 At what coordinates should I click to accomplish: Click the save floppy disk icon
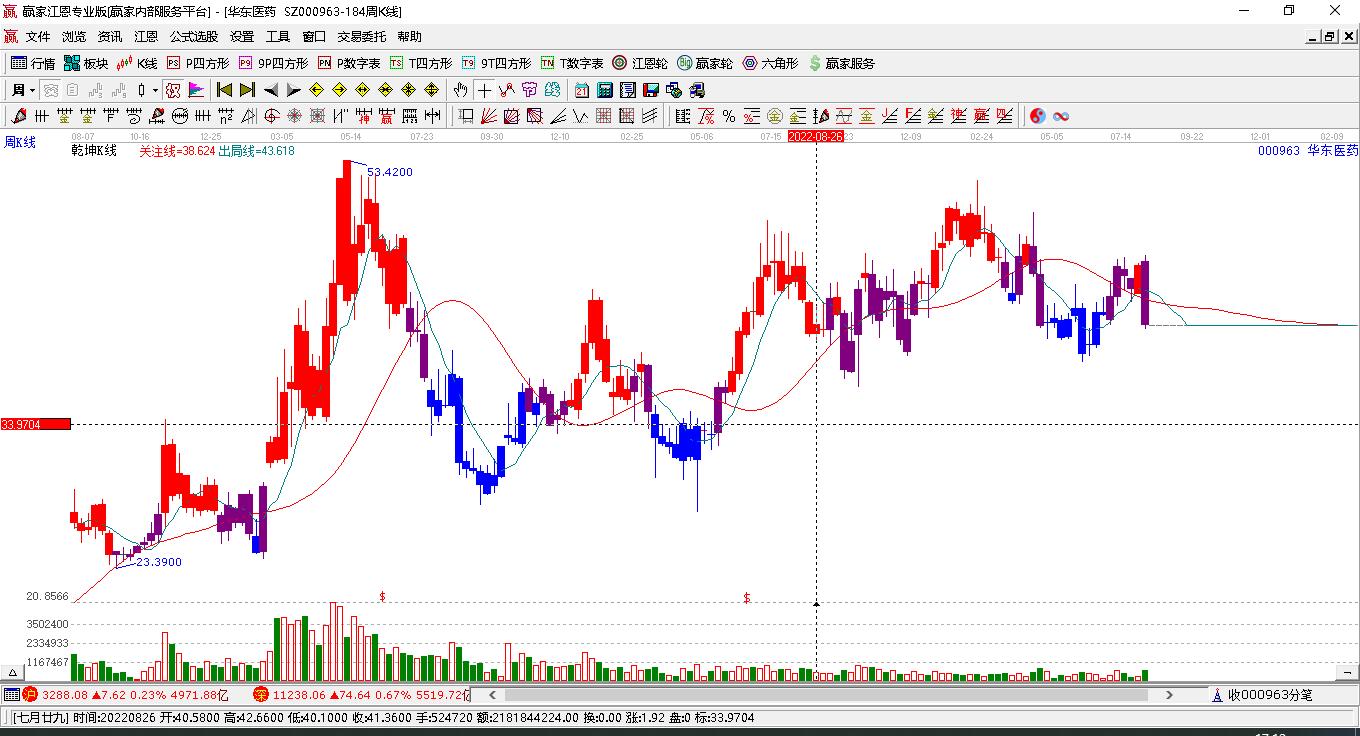click(651, 90)
